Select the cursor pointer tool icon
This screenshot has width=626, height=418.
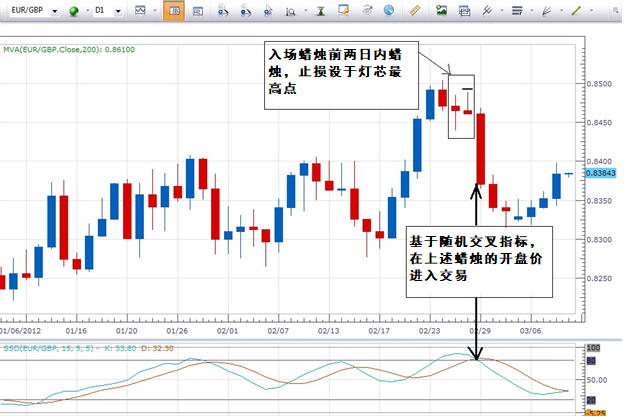(268, 11)
